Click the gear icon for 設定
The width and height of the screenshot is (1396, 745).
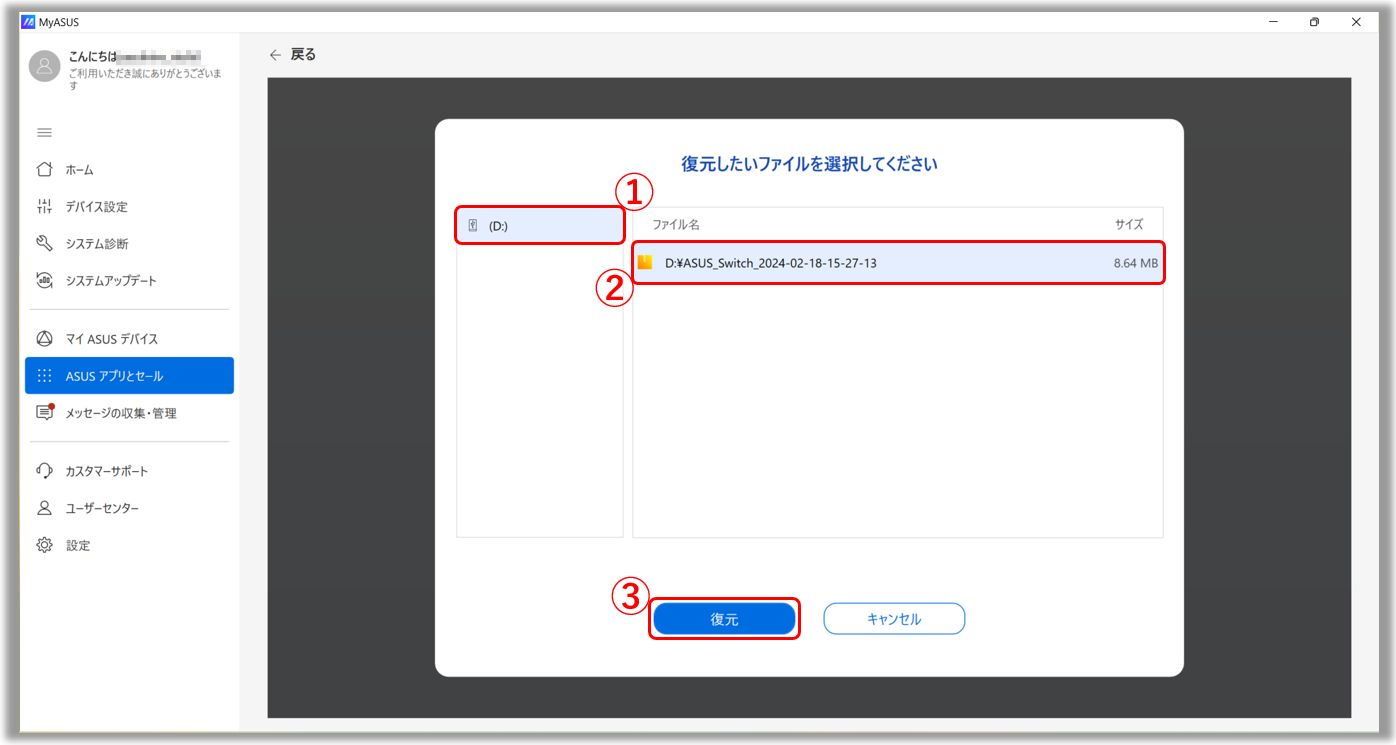[x=44, y=545]
